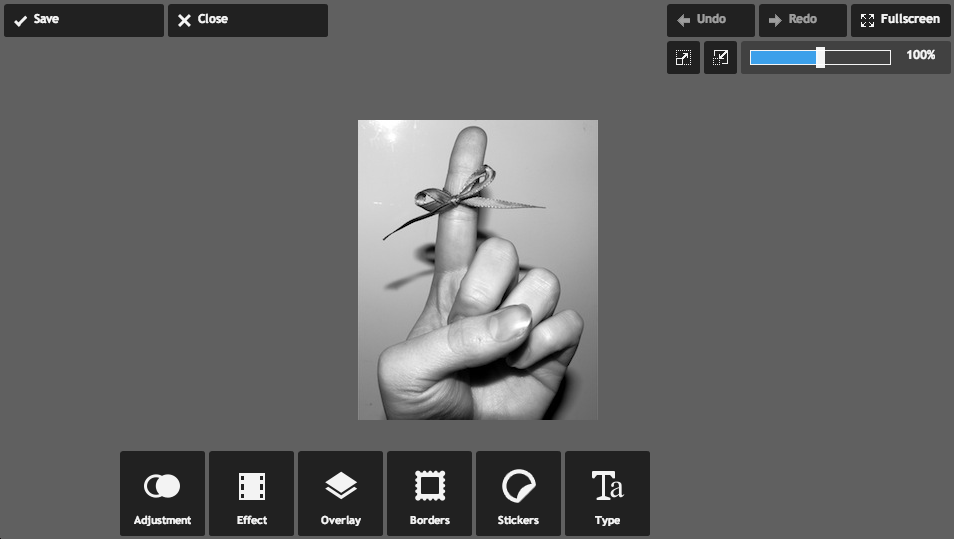
Task: Click the shrink zoom icon
Action: (x=720, y=58)
